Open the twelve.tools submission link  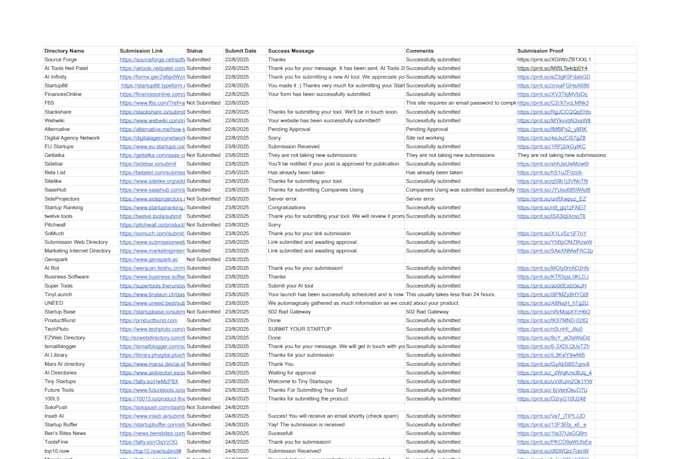pos(150,216)
